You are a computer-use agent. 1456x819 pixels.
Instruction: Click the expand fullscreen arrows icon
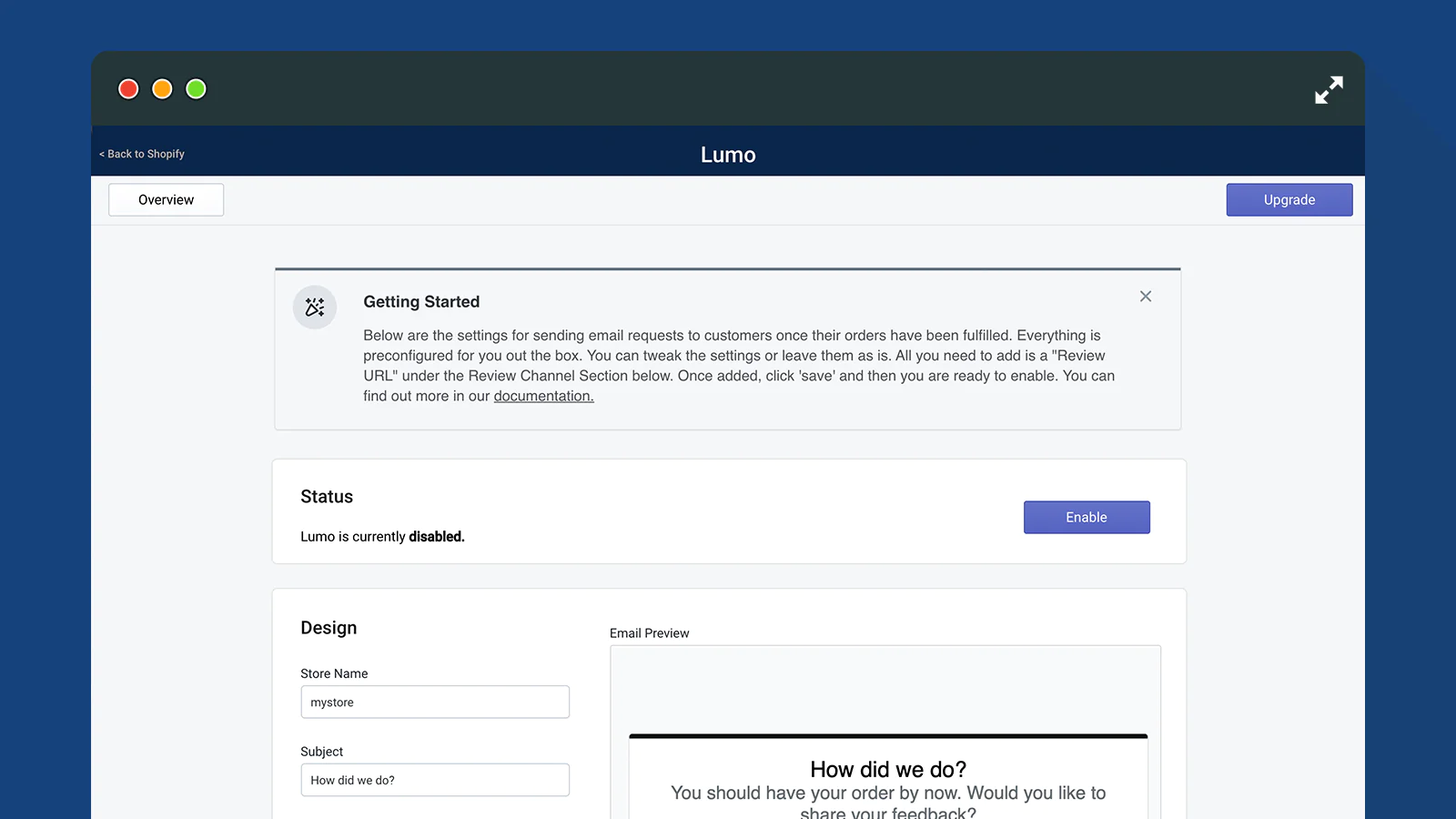[1329, 89]
